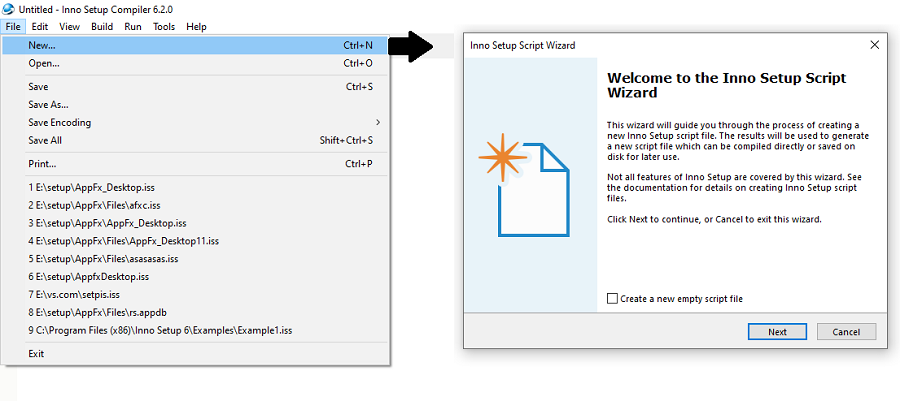Choose New... from the File menu

pyautogui.click(x=195, y=45)
